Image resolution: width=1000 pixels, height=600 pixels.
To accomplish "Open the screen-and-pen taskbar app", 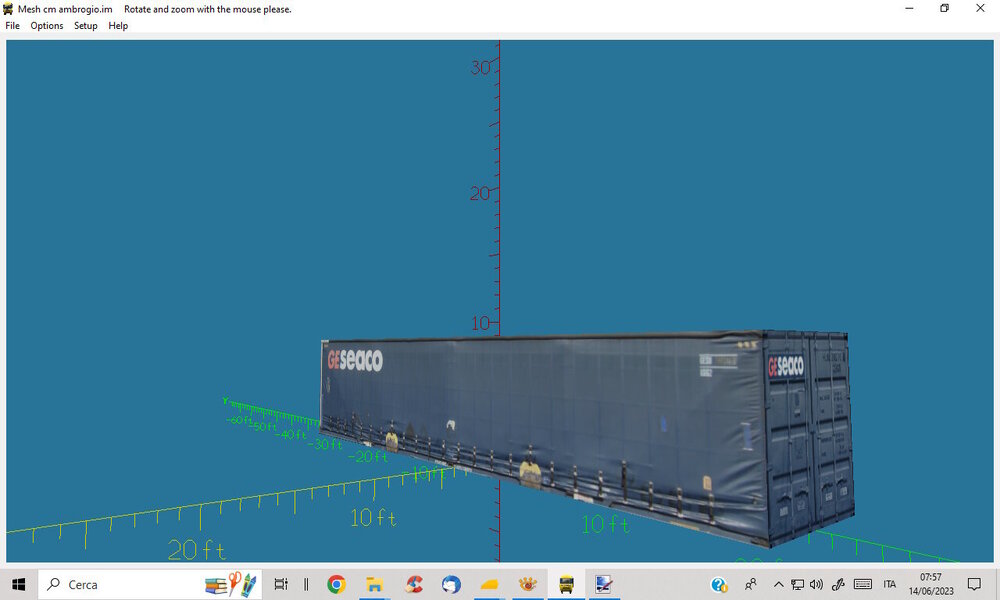I will tap(603, 584).
